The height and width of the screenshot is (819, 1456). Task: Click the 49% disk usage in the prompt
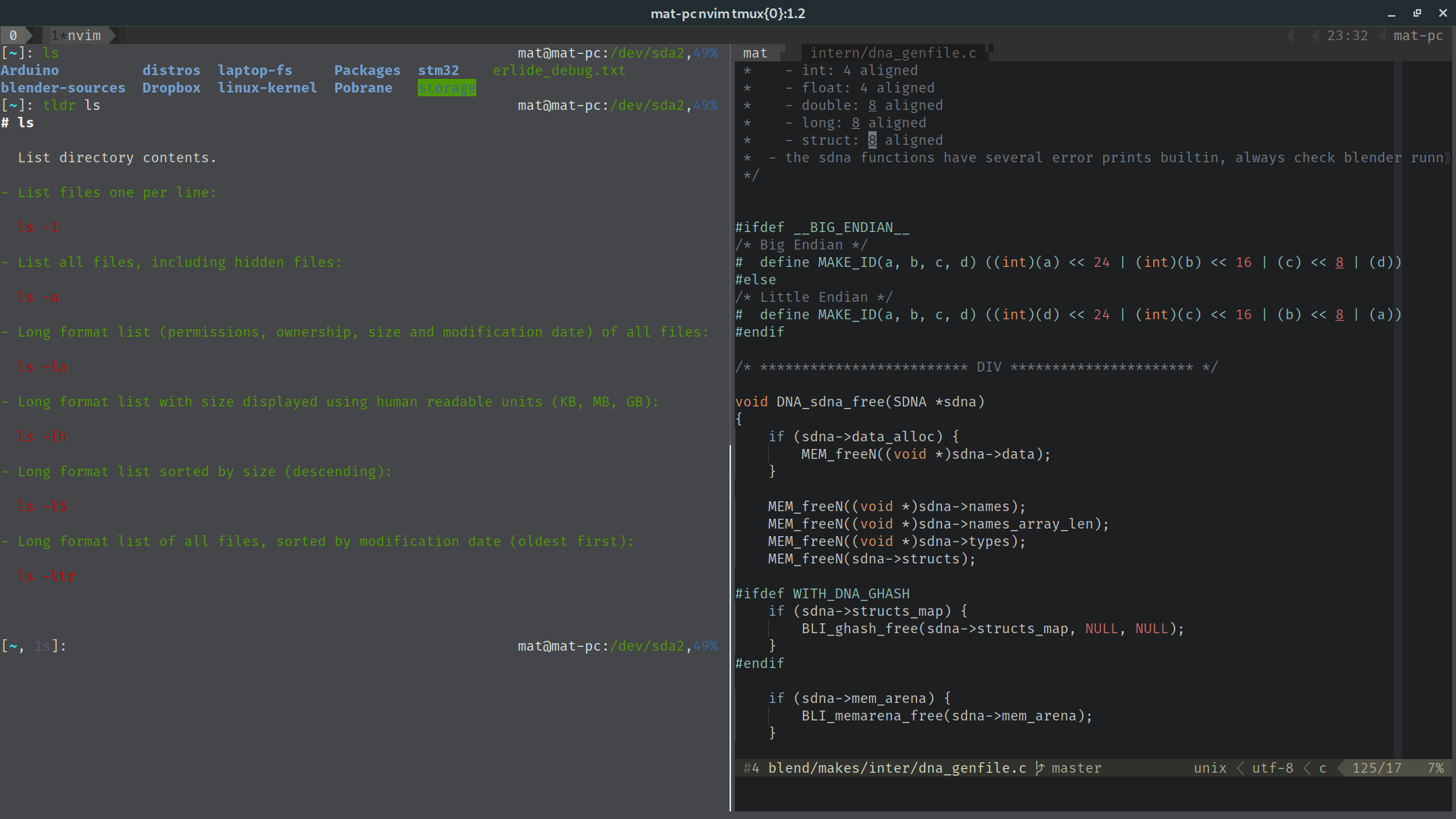[x=704, y=52]
